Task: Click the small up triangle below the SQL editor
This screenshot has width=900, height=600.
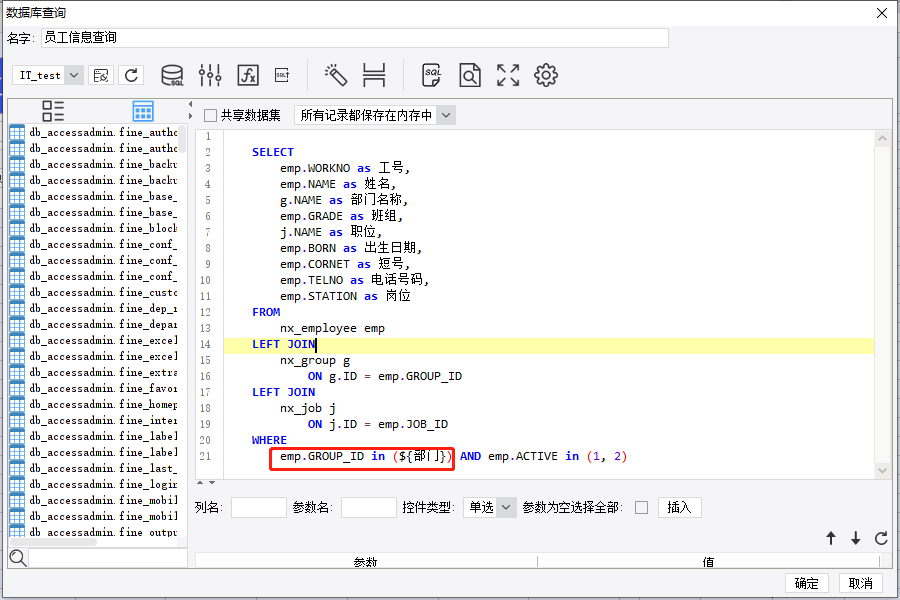Action: click(x=200, y=482)
